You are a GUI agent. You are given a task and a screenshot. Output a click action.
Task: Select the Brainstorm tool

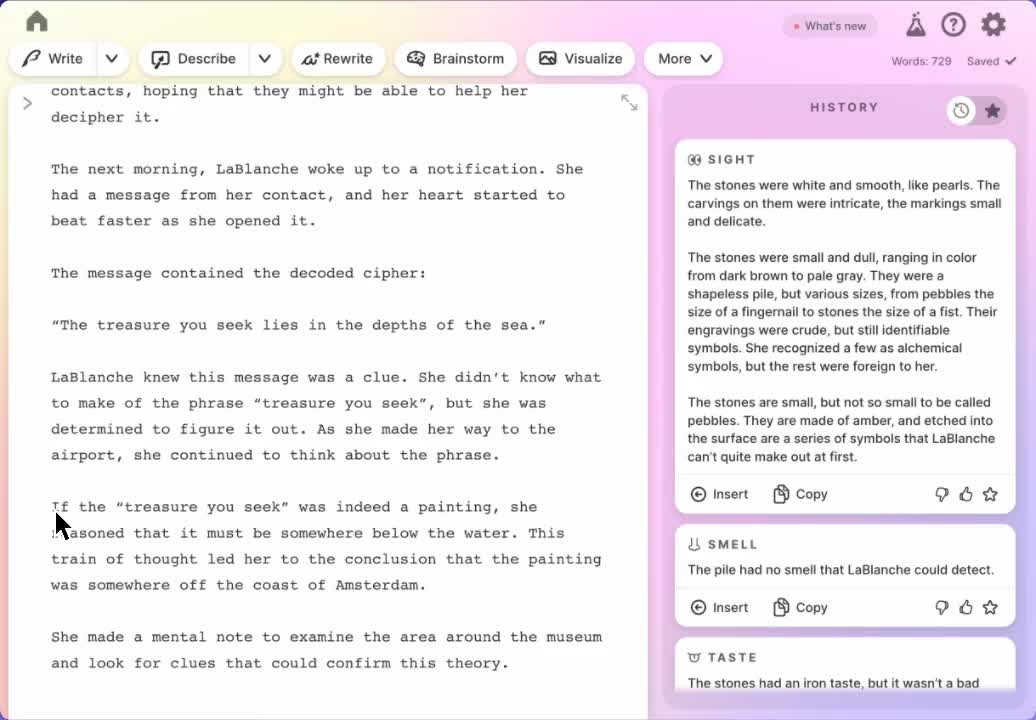[456, 59]
